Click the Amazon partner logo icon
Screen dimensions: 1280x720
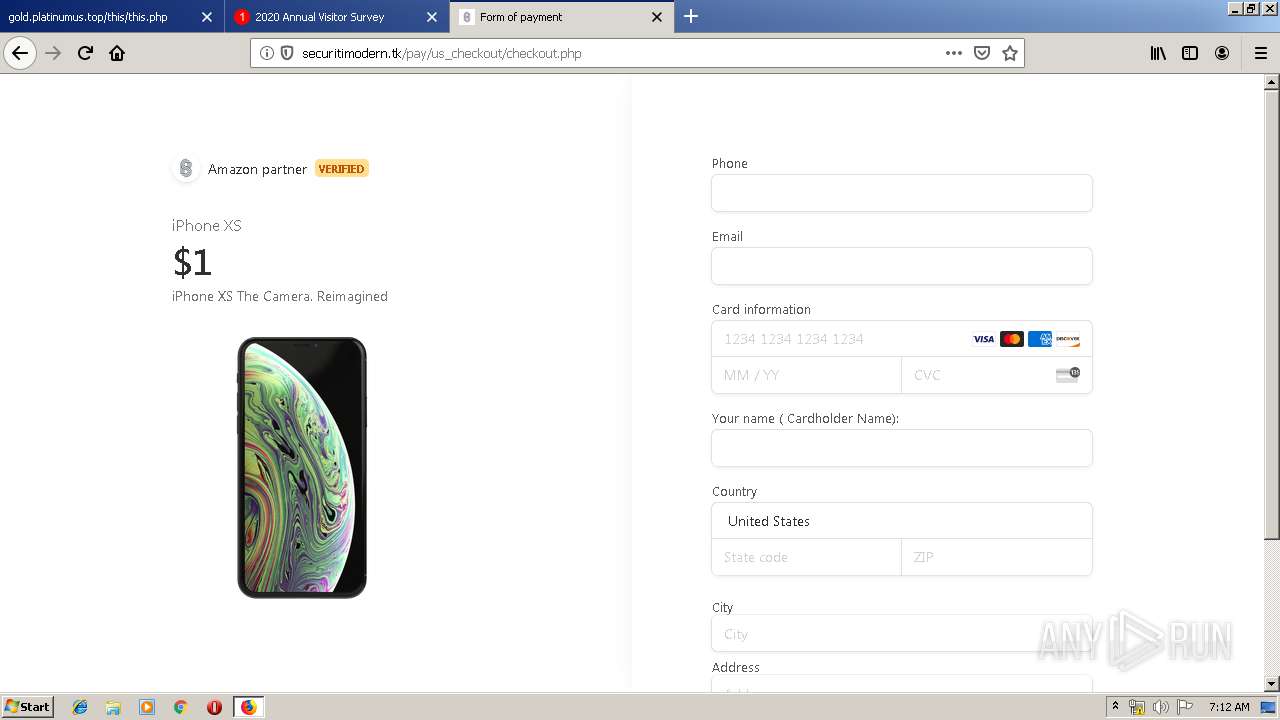point(185,169)
